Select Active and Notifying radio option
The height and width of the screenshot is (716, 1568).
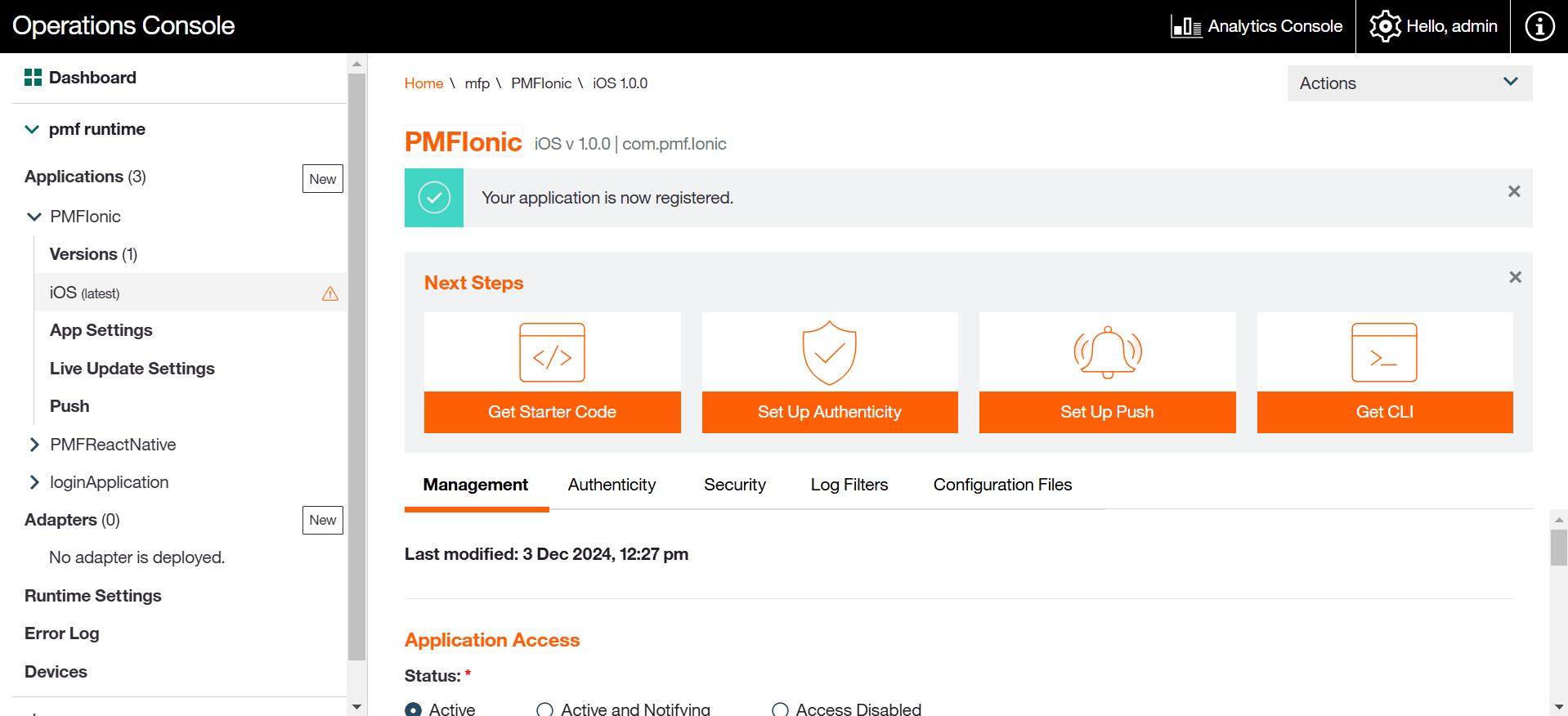click(544, 709)
